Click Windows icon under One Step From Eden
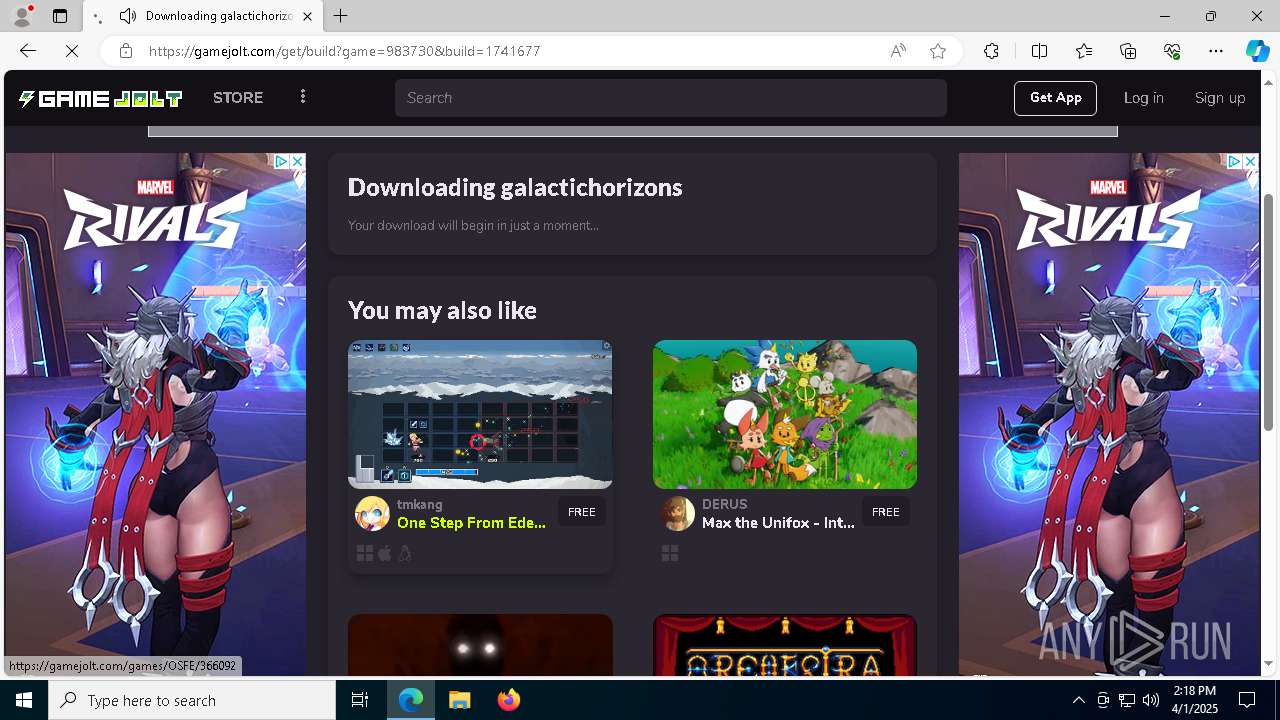Viewport: 1280px width, 720px height. 365,553
